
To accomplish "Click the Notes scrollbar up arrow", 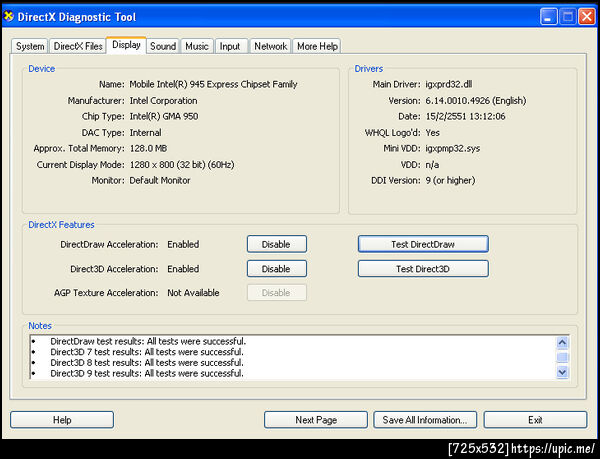I will (x=562, y=342).
